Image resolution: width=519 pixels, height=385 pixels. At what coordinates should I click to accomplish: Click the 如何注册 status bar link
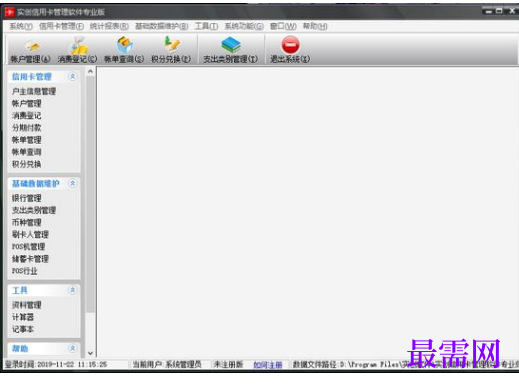pos(268,365)
